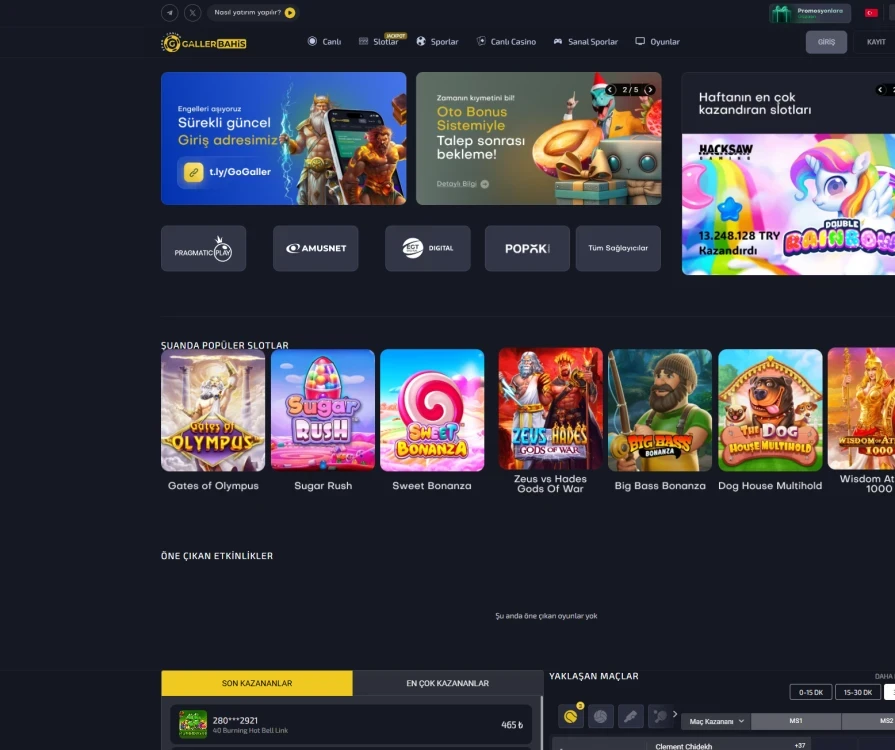Select the volleyball sport icon
Screen dimensions: 895x750
[600, 716]
